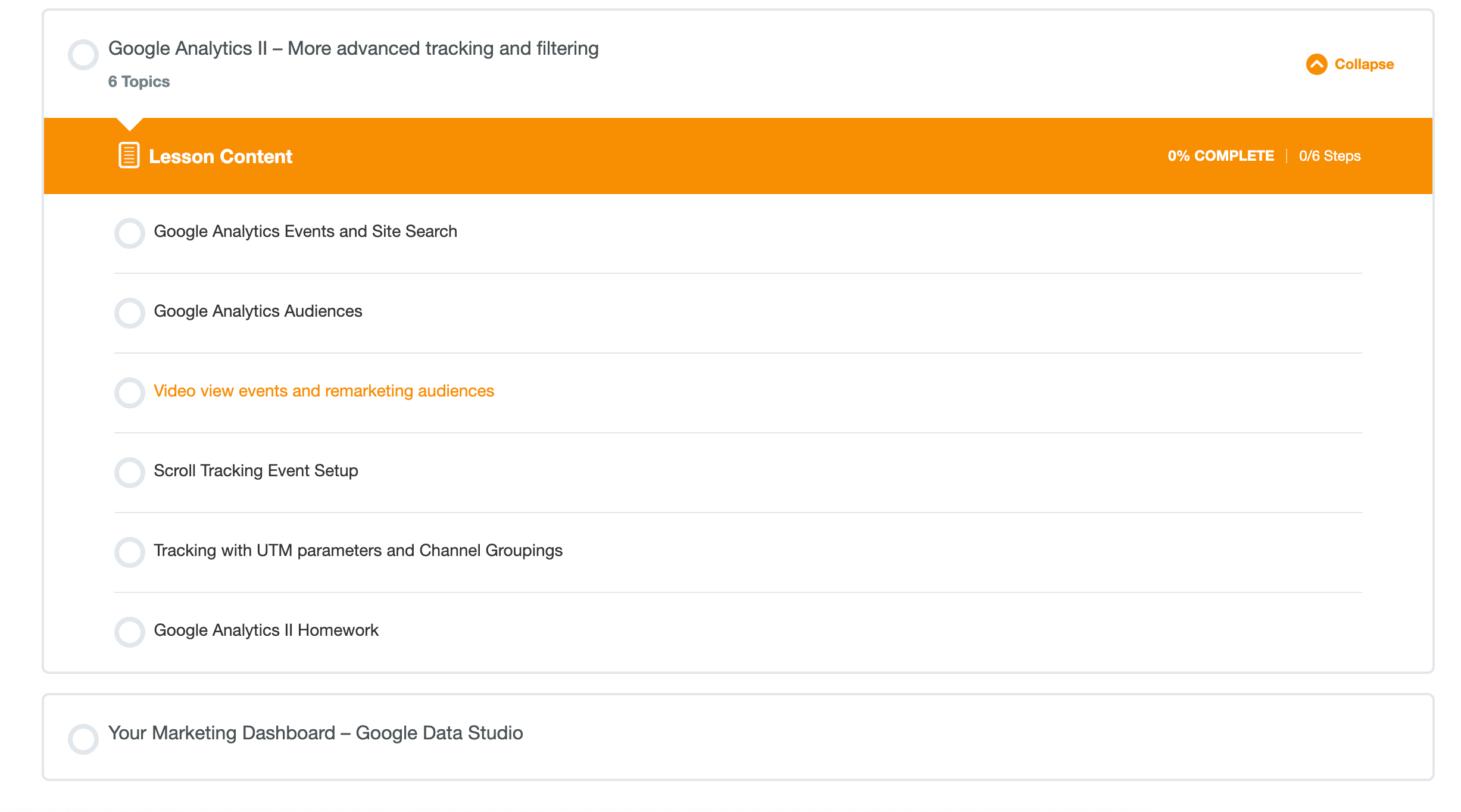Click circle beside Video view events topic

[130, 393]
